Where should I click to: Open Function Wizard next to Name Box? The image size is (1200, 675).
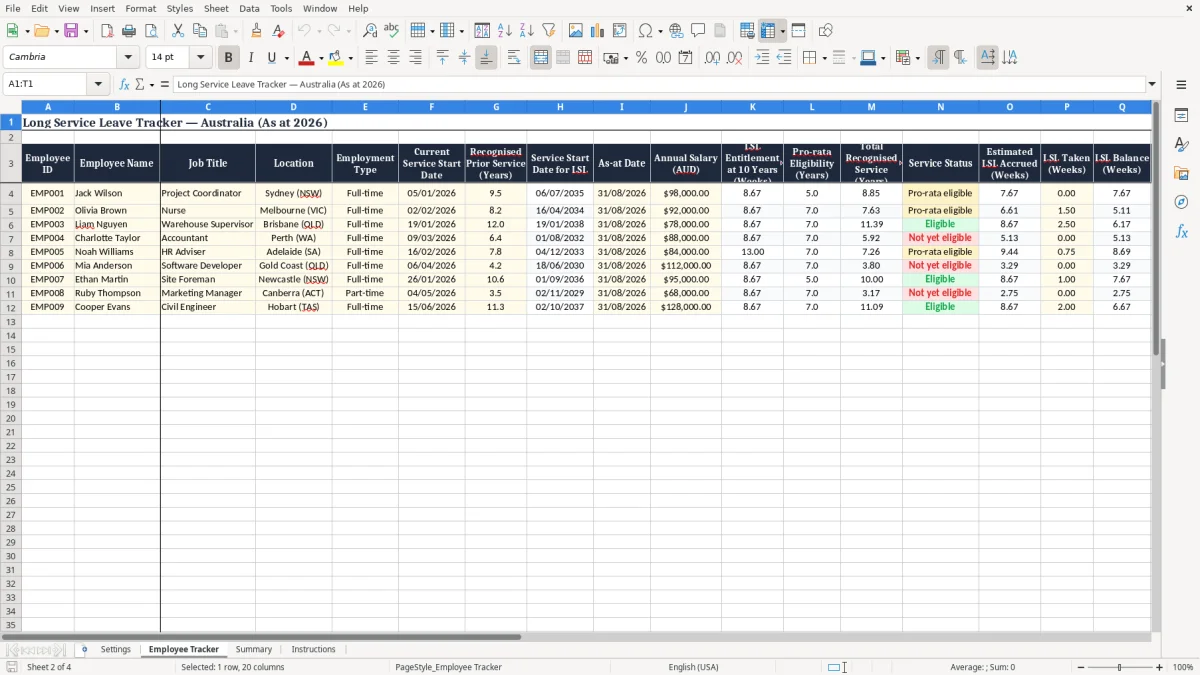click(x=125, y=85)
